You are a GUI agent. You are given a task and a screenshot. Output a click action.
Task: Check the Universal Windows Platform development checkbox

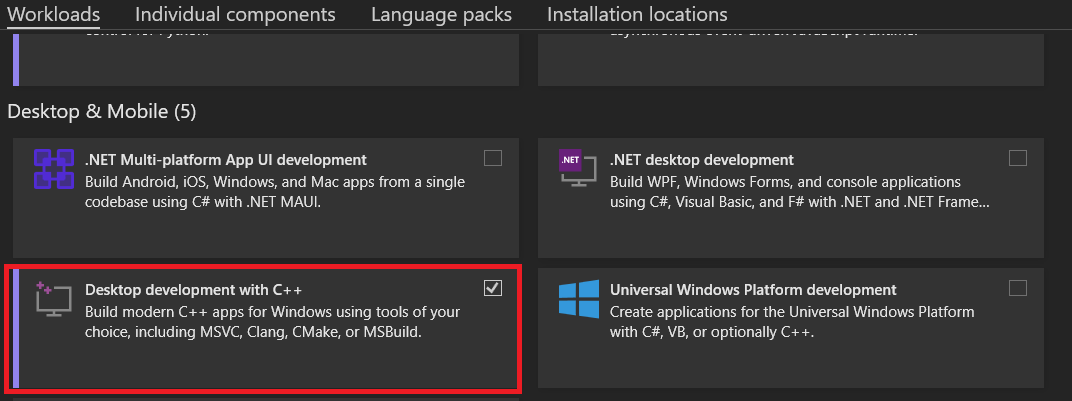tap(1018, 288)
